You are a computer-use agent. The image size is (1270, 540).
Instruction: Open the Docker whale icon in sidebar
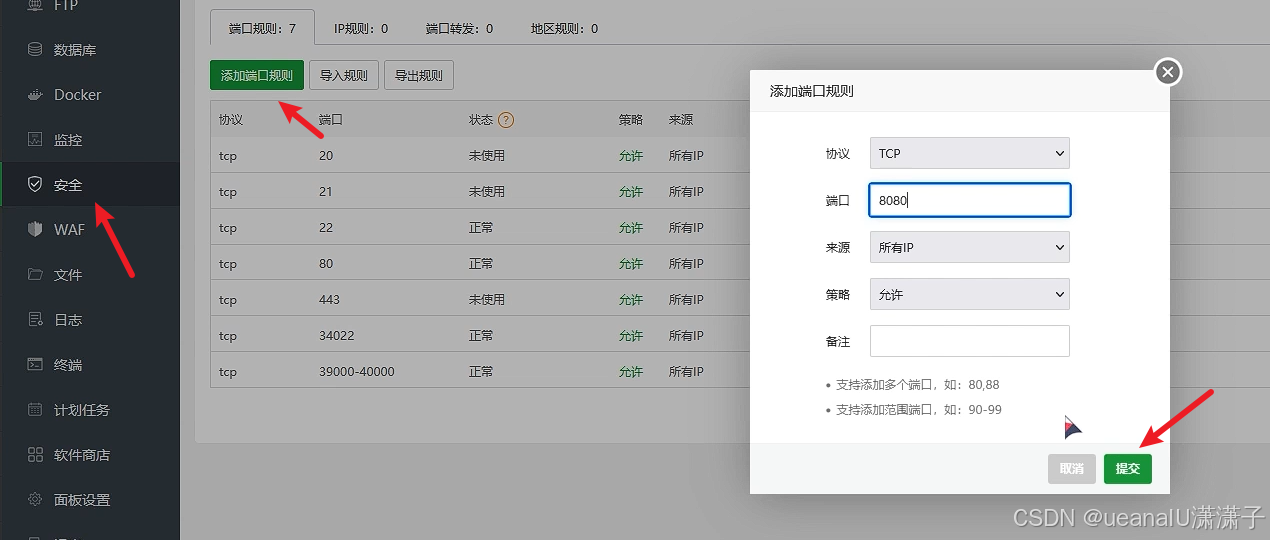pos(35,94)
